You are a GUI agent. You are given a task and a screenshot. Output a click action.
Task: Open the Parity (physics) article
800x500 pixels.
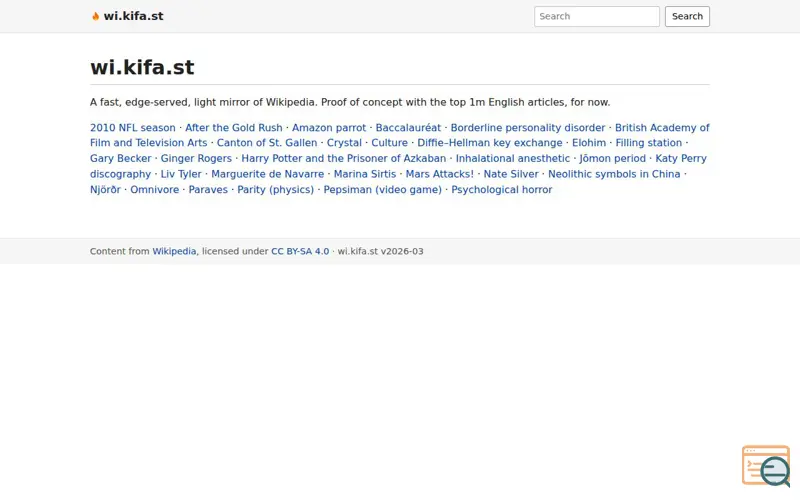[x=276, y=190]
